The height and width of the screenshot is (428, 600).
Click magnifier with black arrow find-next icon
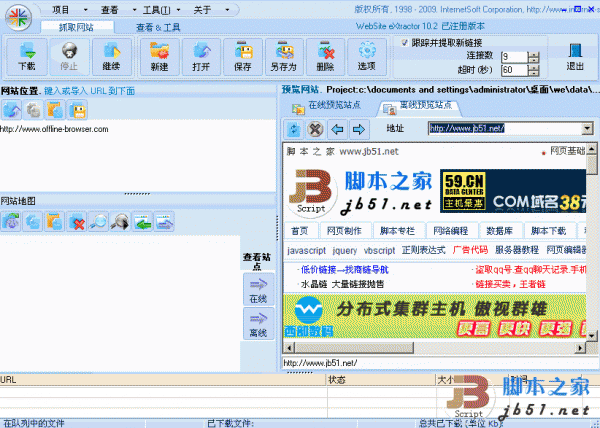coord(120,221)
